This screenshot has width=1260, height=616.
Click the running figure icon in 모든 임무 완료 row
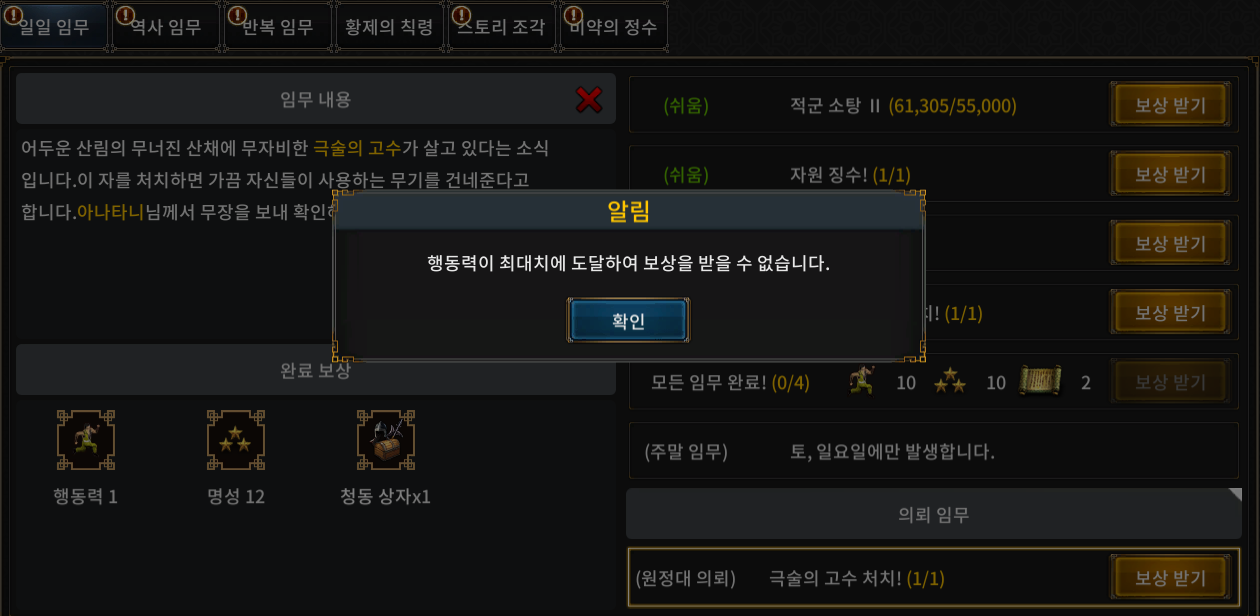click(x=861, y=381)
